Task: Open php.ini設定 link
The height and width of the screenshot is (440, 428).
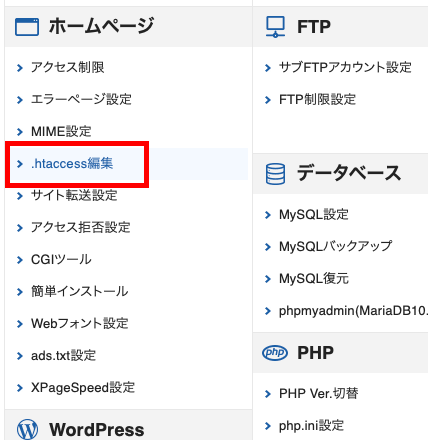Action: [x=311, y=425]
